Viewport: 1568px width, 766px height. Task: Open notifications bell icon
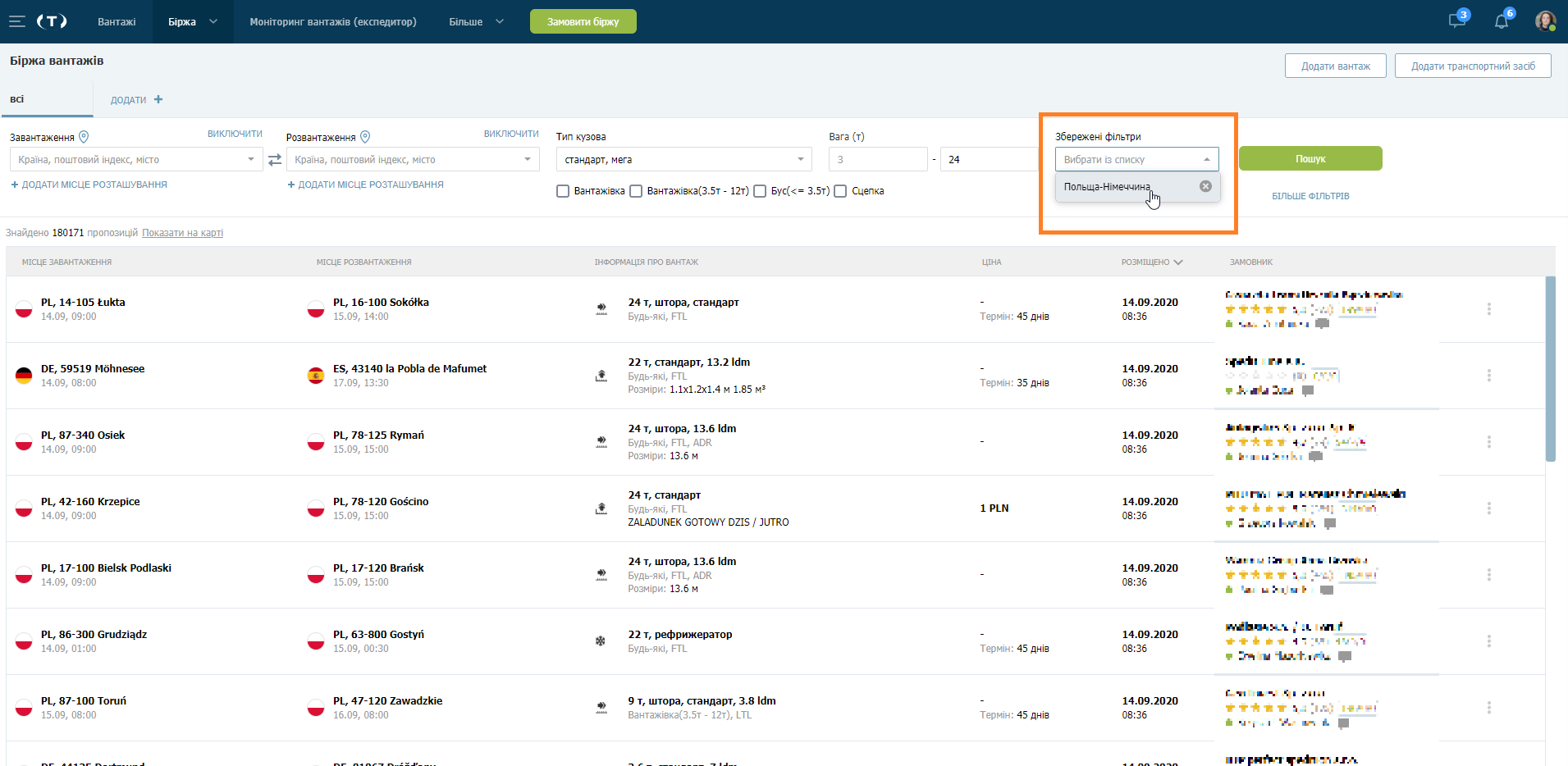1502,21
